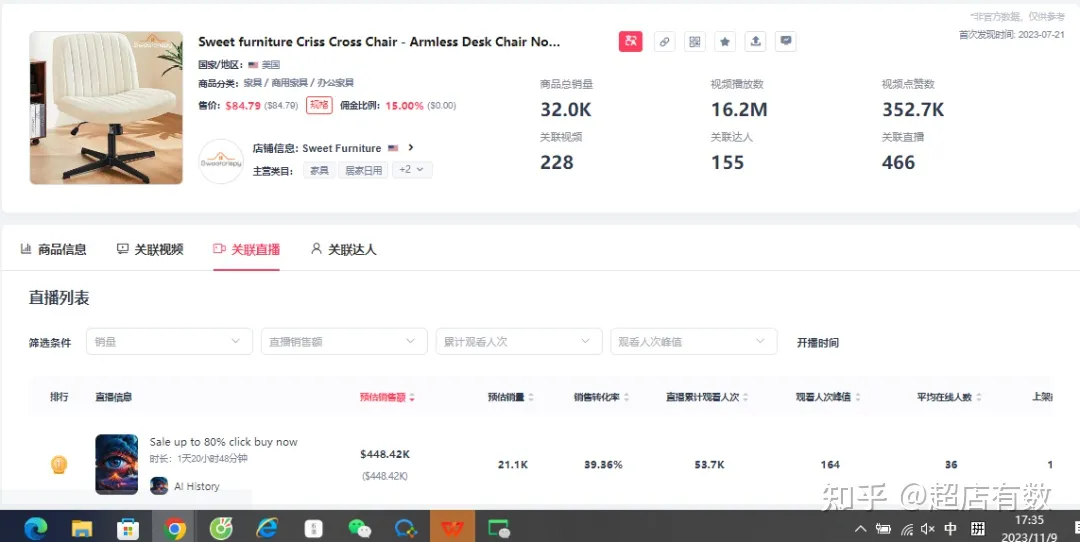This screenshot has height=542, width=1080.
Task: Click the 开播时间 date filter
Action: (818, 342)
